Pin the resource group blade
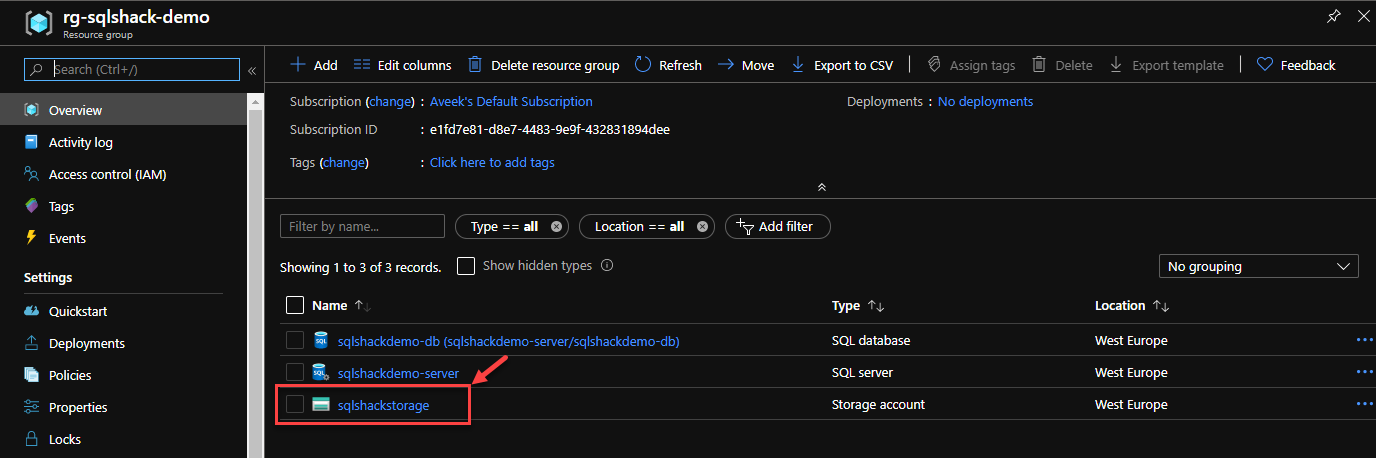1376x458 pixels. coord(1333,16)
